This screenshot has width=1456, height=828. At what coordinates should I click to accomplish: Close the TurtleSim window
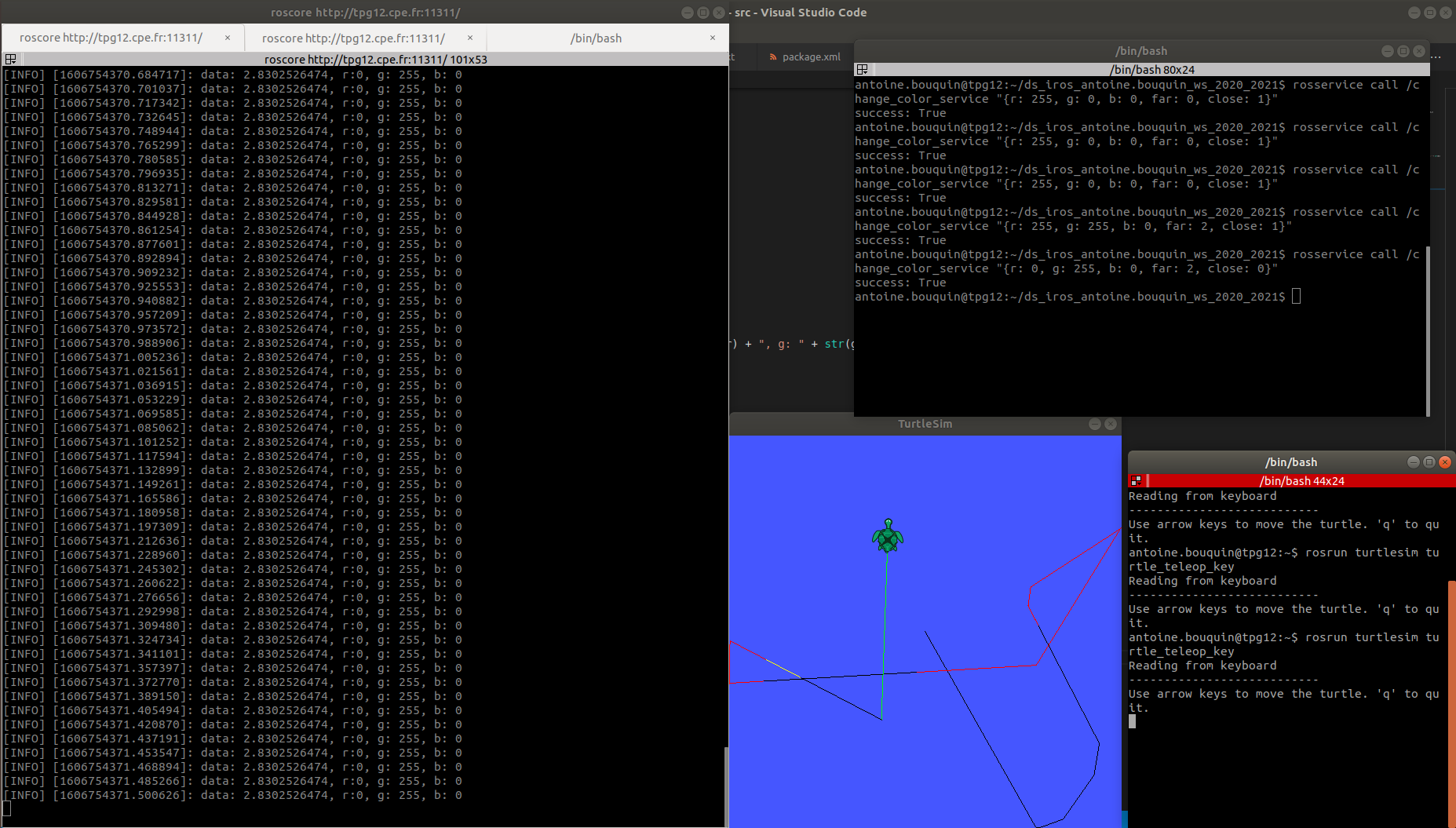coord(1111,424)
